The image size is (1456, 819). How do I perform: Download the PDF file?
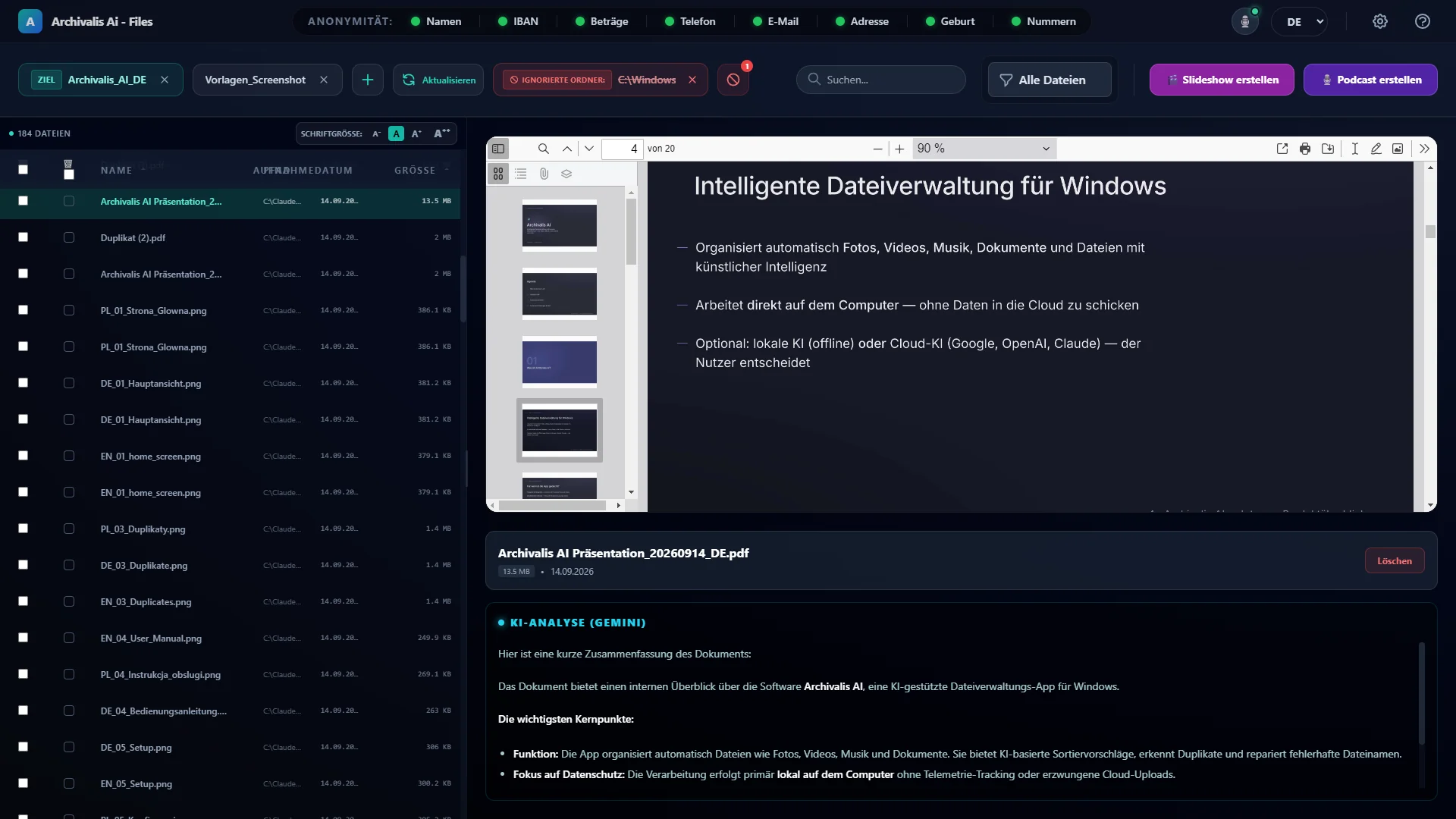1328,149
